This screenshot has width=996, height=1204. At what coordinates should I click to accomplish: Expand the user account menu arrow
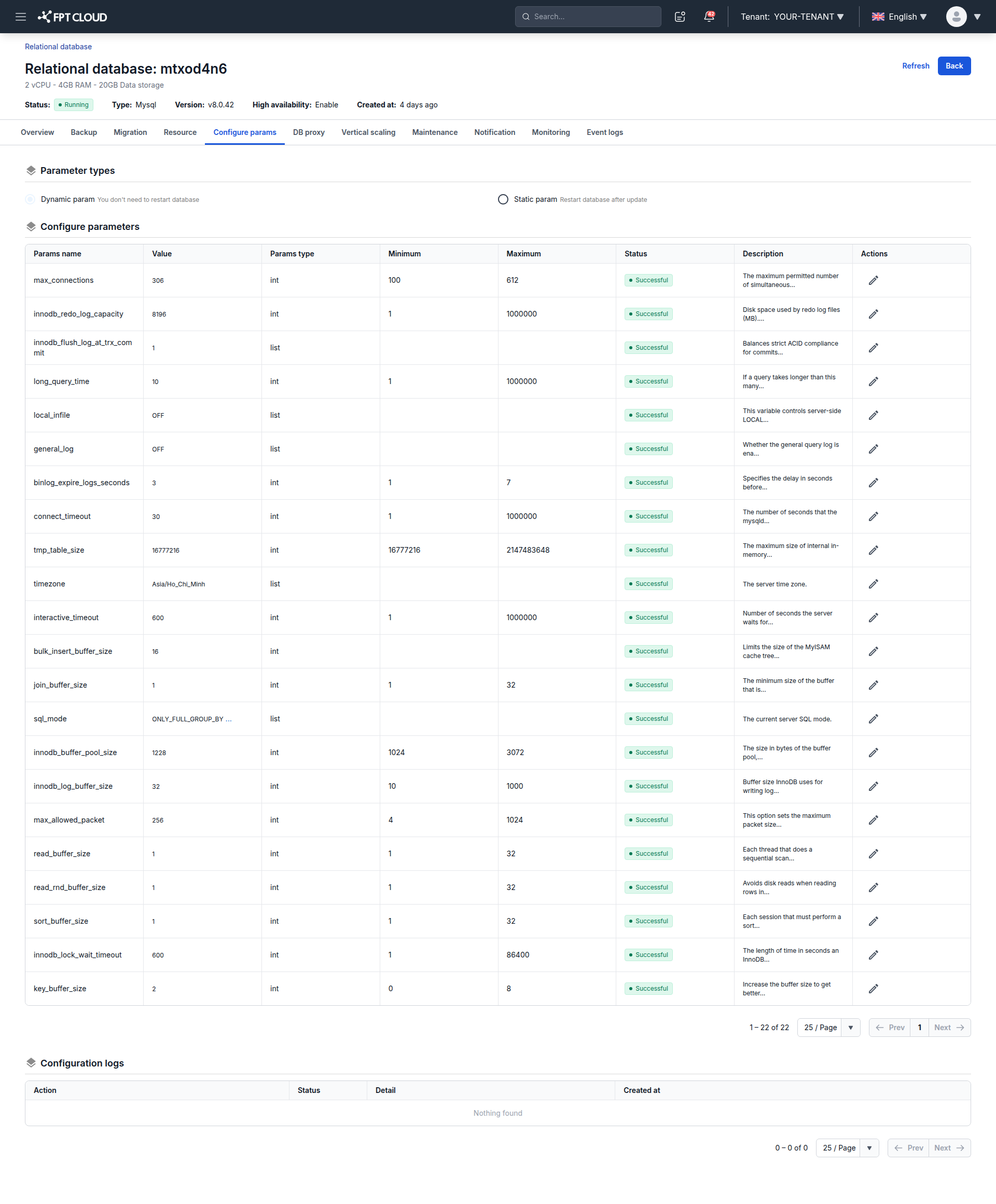(977, 17)
